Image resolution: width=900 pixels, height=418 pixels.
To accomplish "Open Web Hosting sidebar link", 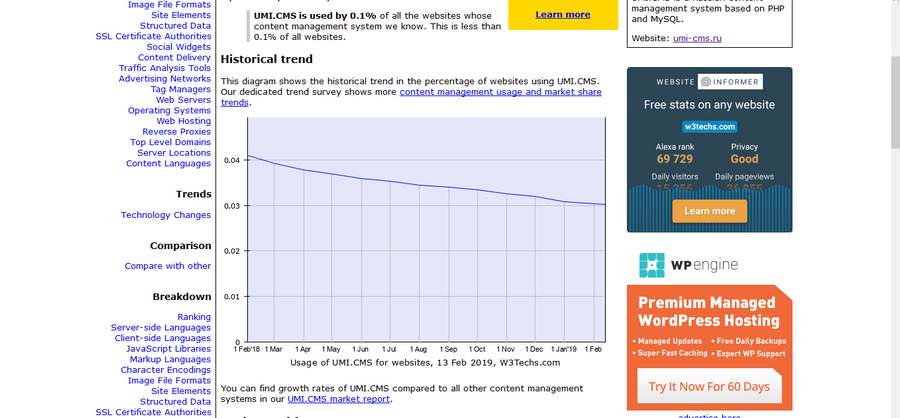I will click(x=184, y=121).
